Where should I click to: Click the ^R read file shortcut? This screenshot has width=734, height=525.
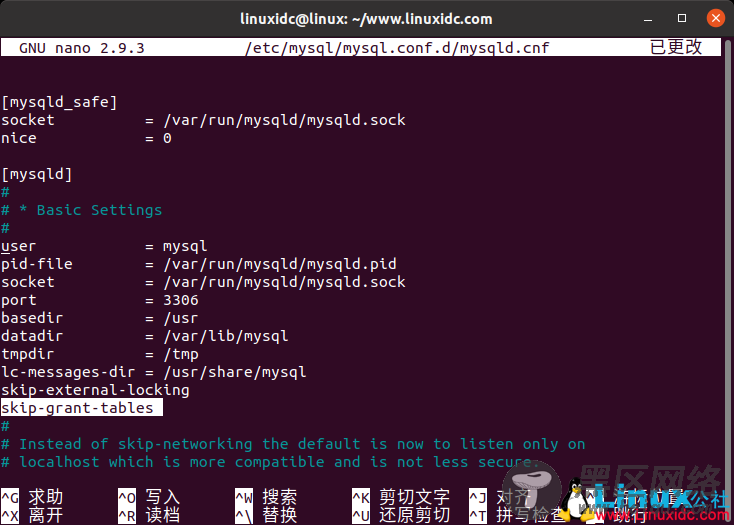(149, 515)
